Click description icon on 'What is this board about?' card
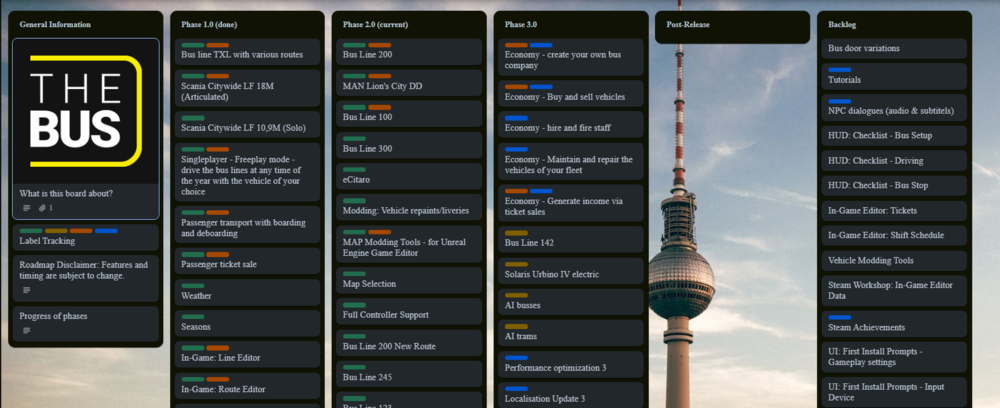 click(27, 208)
